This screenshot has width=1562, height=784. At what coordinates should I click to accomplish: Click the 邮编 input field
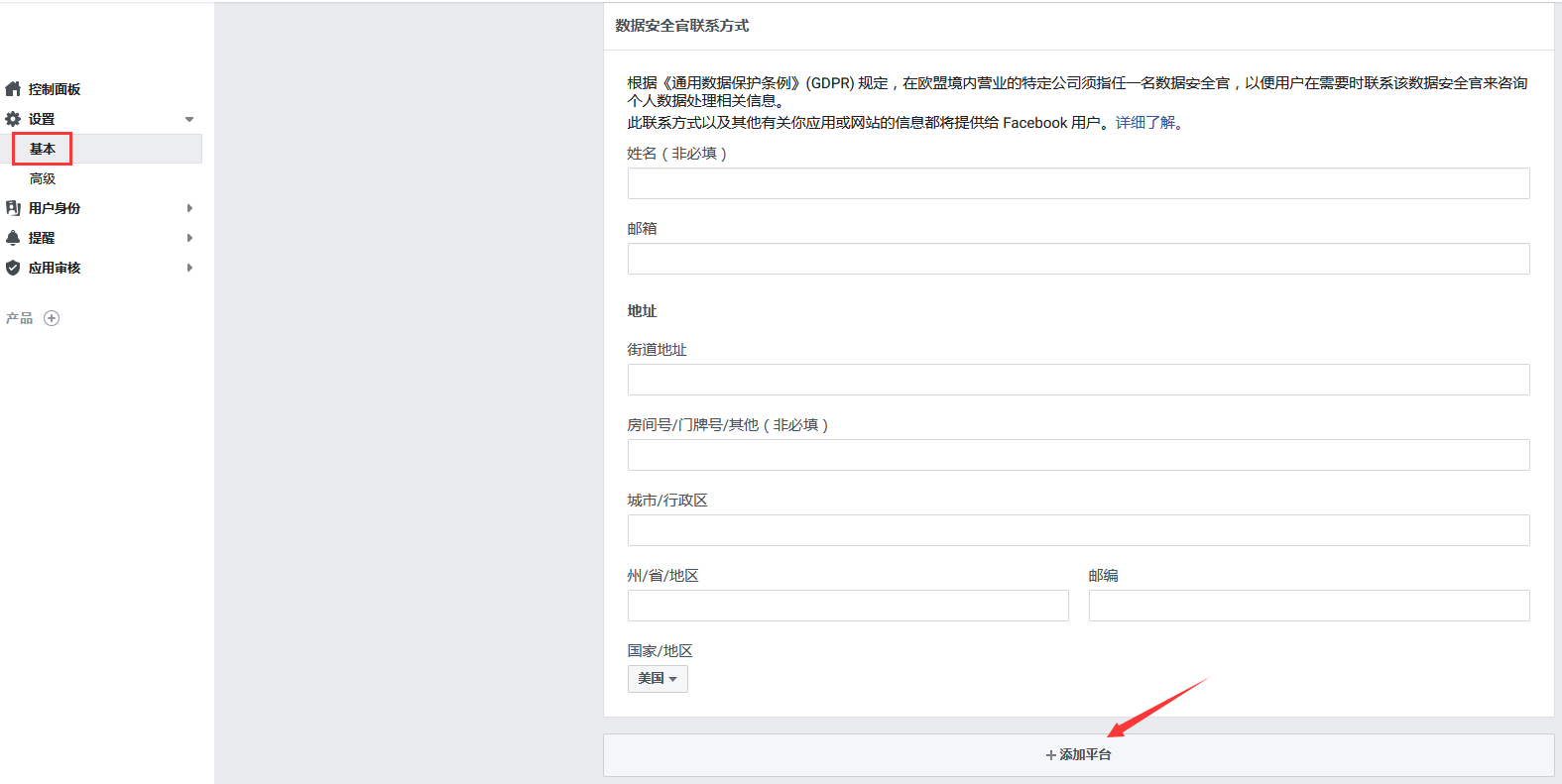coord(1308,606)
